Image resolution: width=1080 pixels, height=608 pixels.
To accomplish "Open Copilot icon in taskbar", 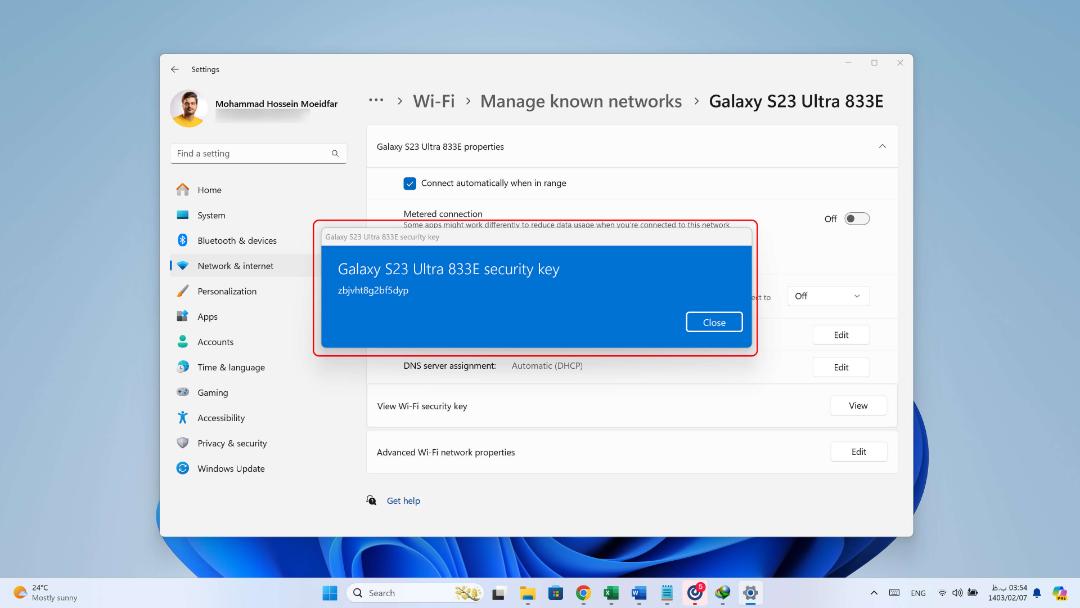I will (x=1059, y=593).
